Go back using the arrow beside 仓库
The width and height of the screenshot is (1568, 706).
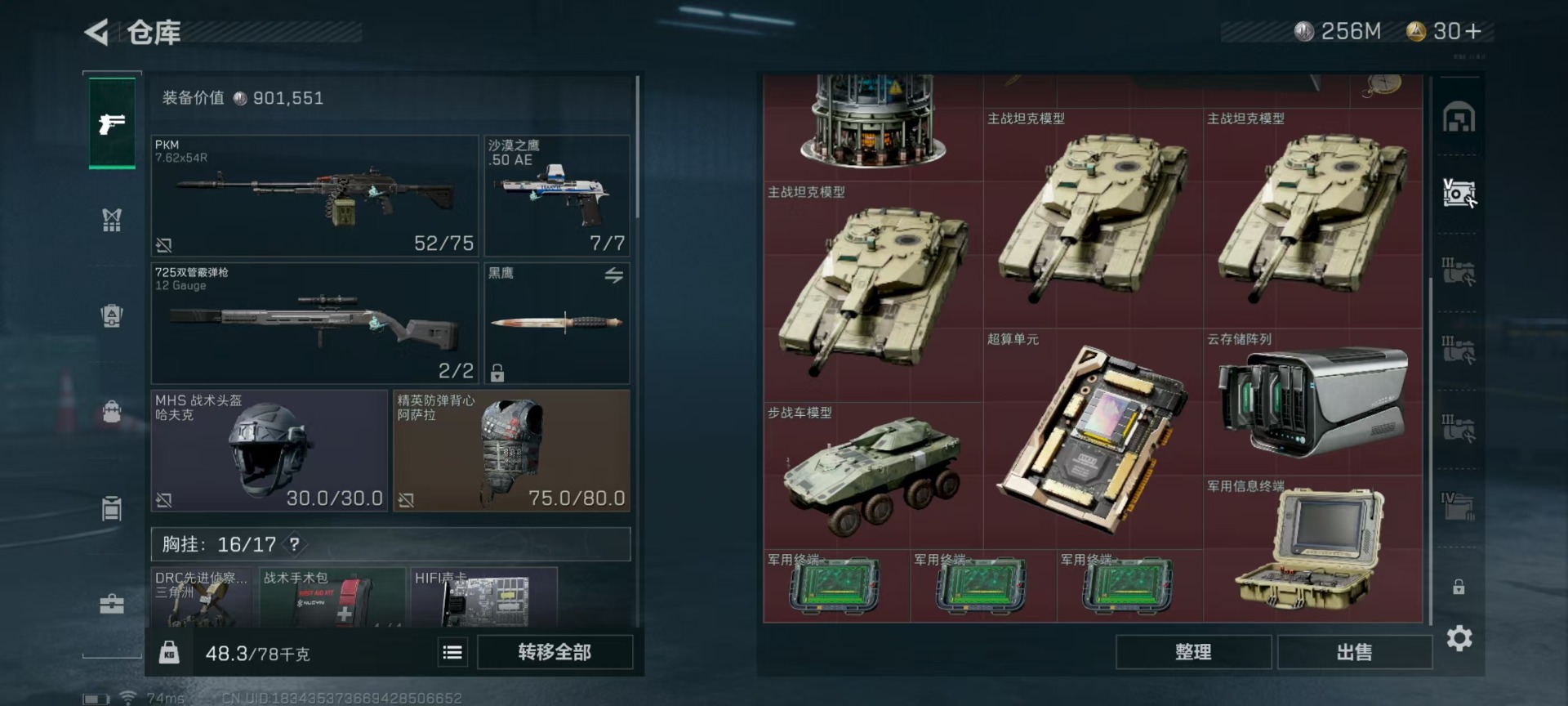point(96,33)
